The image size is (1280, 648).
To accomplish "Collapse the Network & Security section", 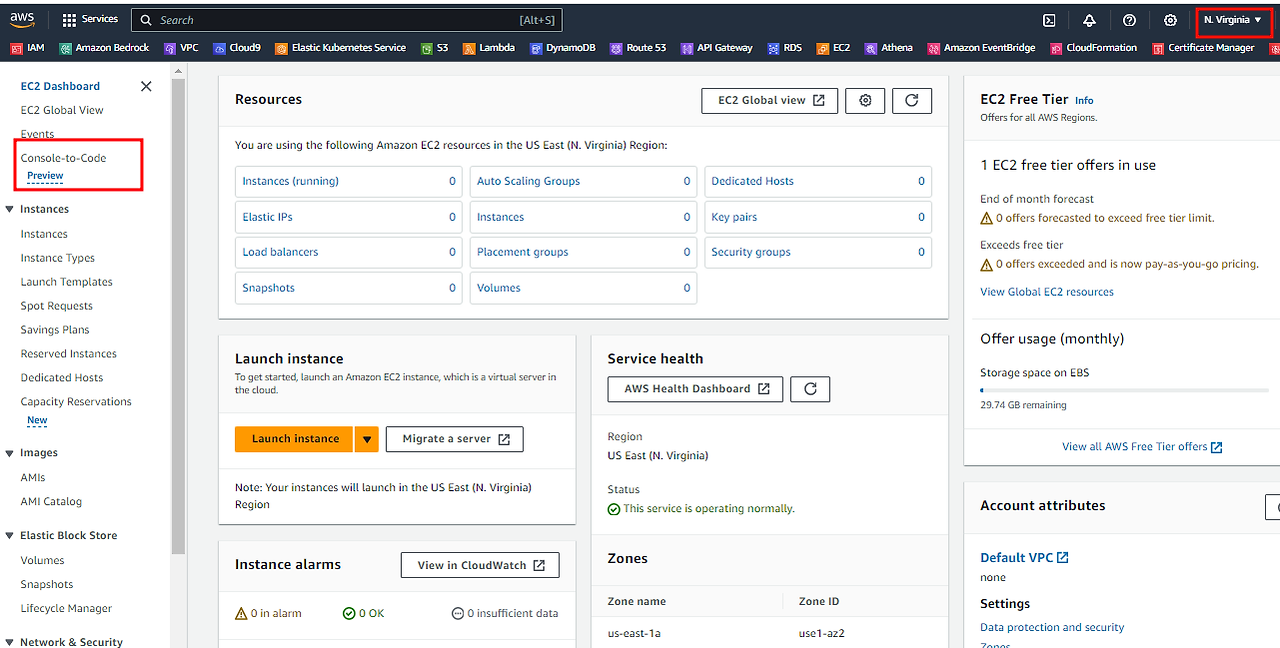I will [x=10, y=642].
